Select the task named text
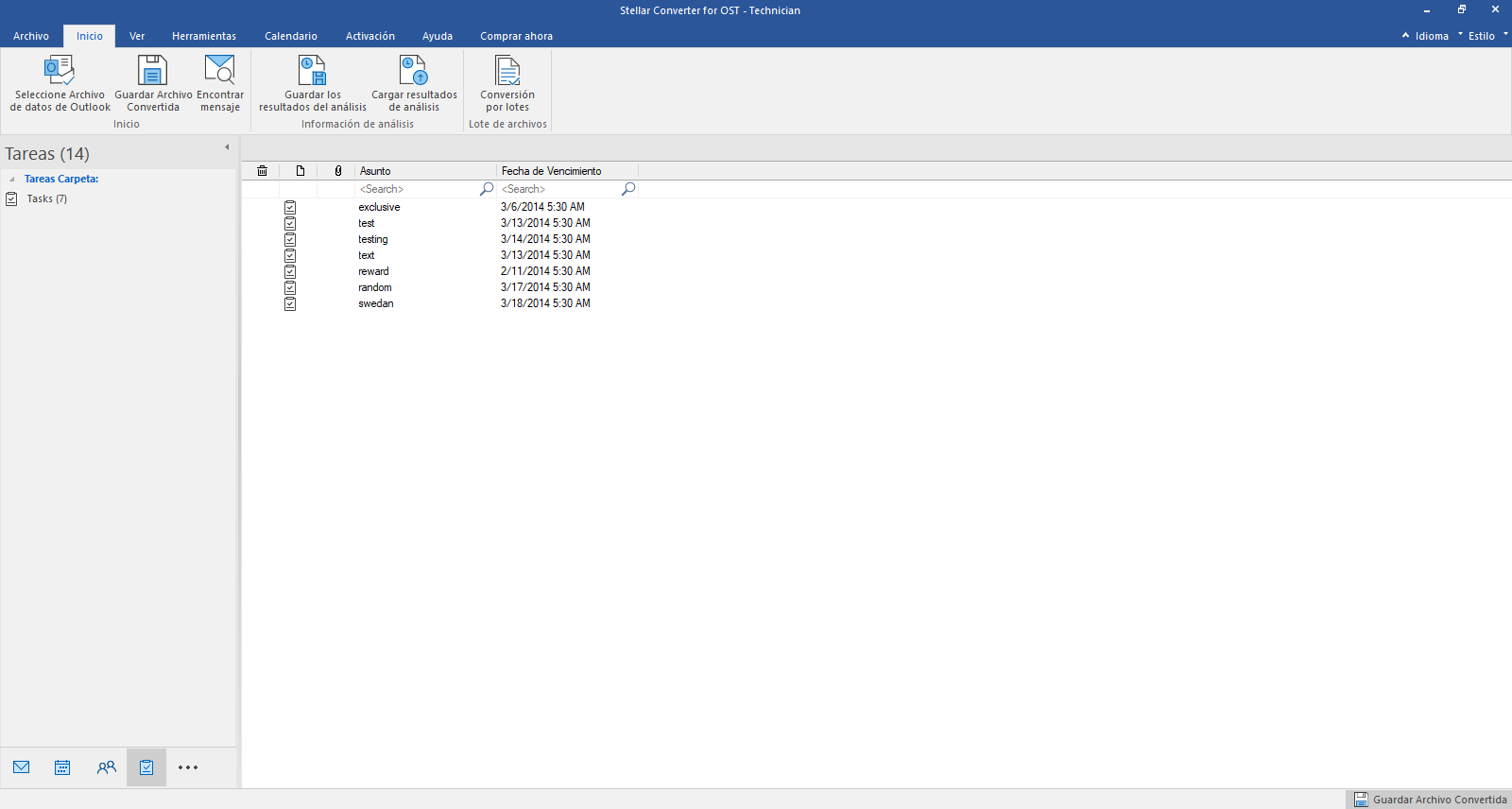1512x809 pixels. (367, 255)
